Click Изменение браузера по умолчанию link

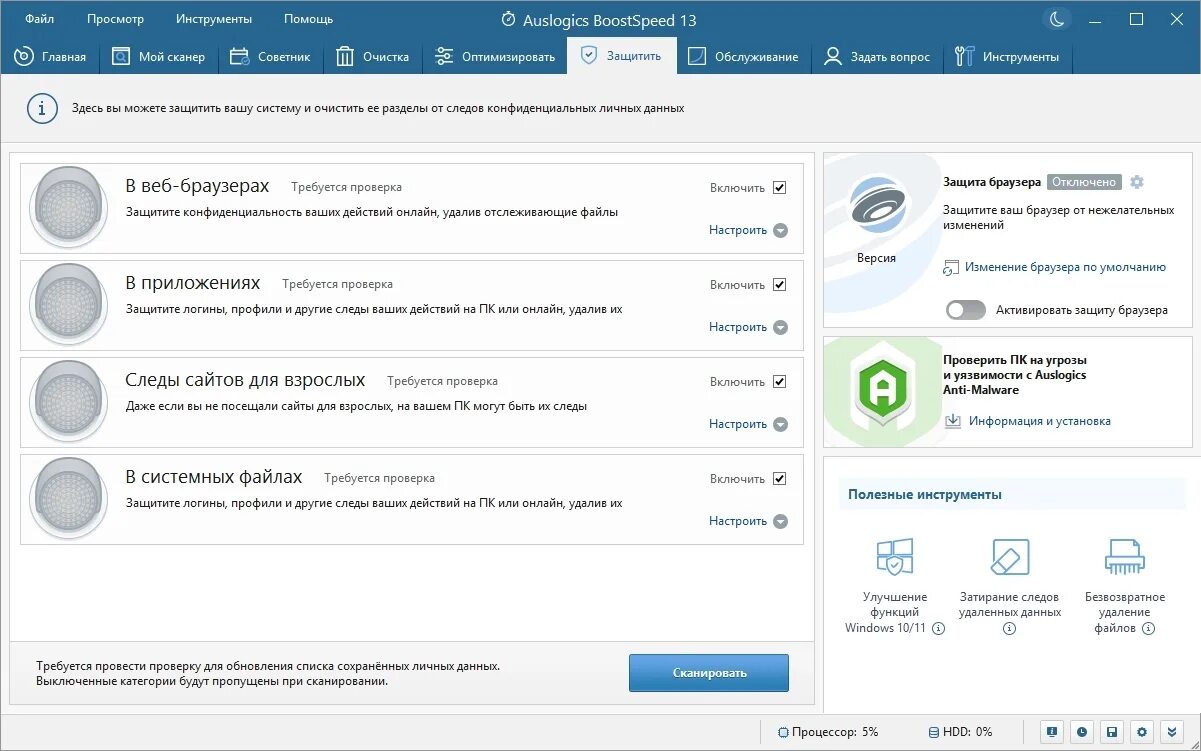coord(1065,267)
